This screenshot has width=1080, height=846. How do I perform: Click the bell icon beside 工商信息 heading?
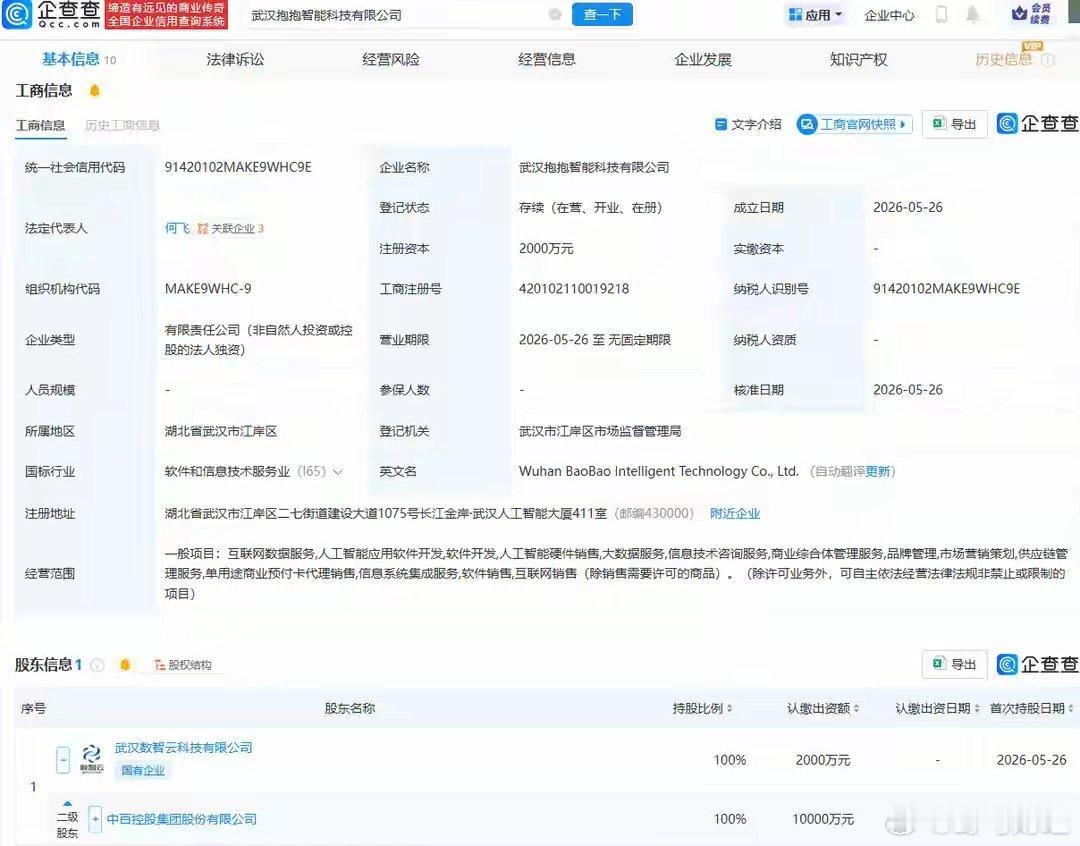click(x=94, y=90)
